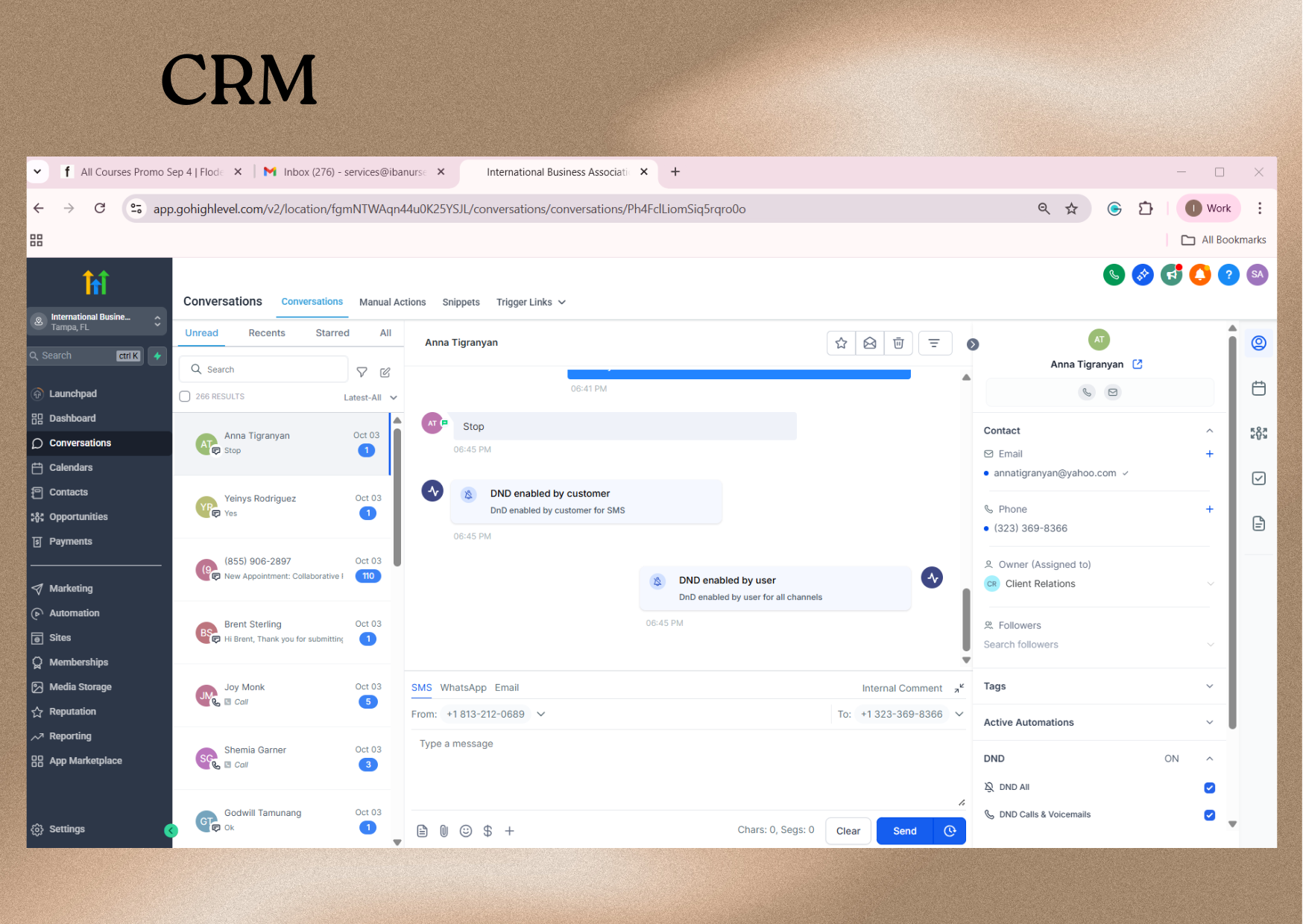Compose a new message with pencil icon
Image resolution: width=1303 pixels, height=924 pixels.
pyautogui.click(x=385, y=372)
